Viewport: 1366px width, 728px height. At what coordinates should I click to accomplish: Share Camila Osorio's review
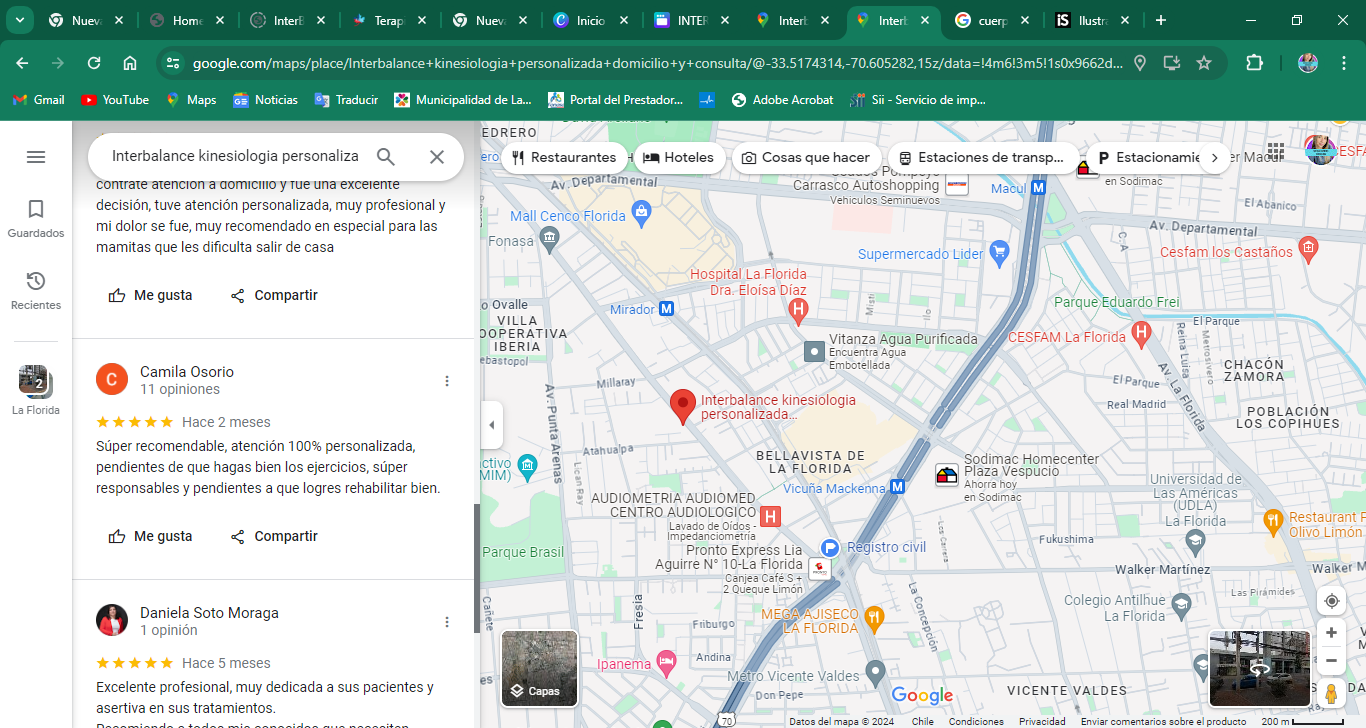[273, 536]
